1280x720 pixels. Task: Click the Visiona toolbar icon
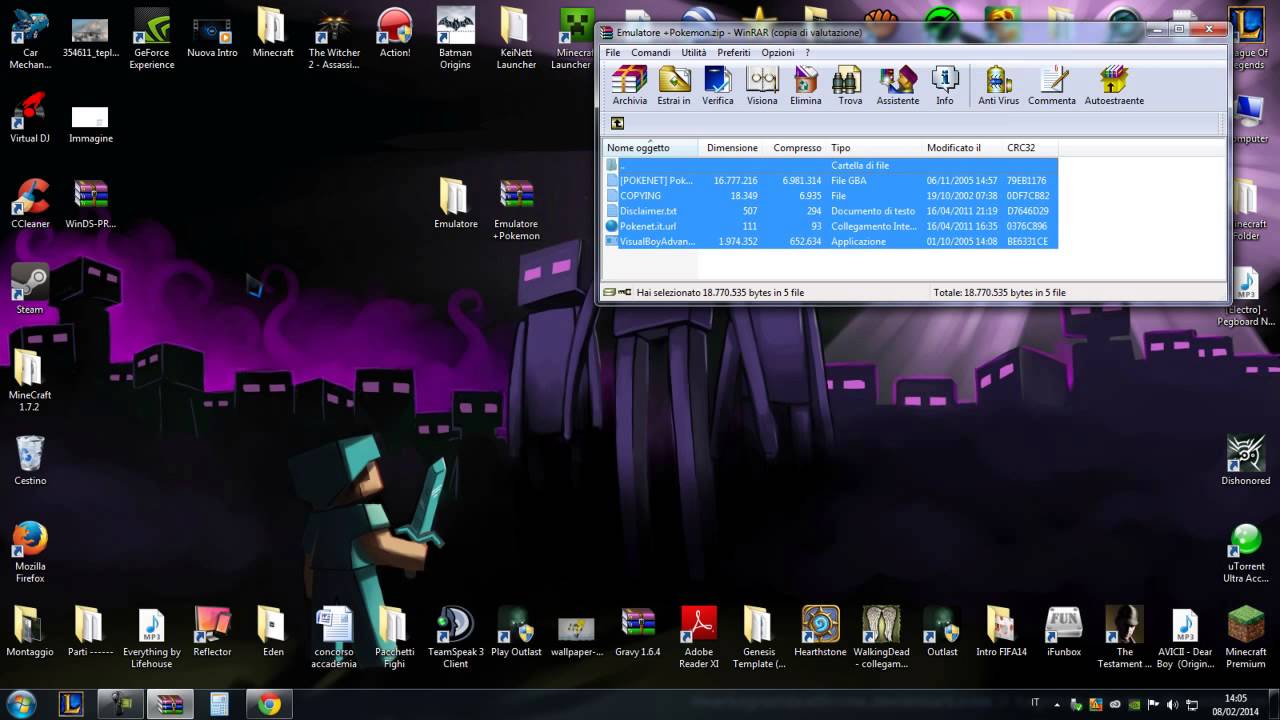coord(762,85)
